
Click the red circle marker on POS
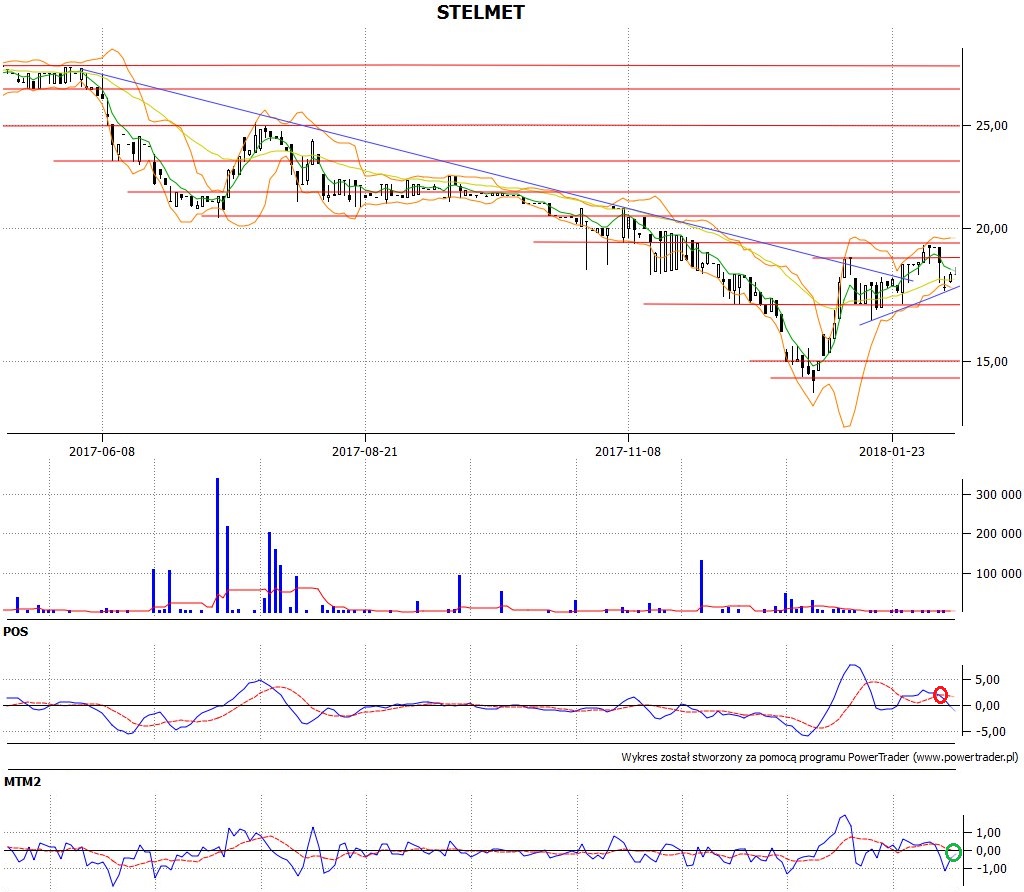(x=940, y=695)
